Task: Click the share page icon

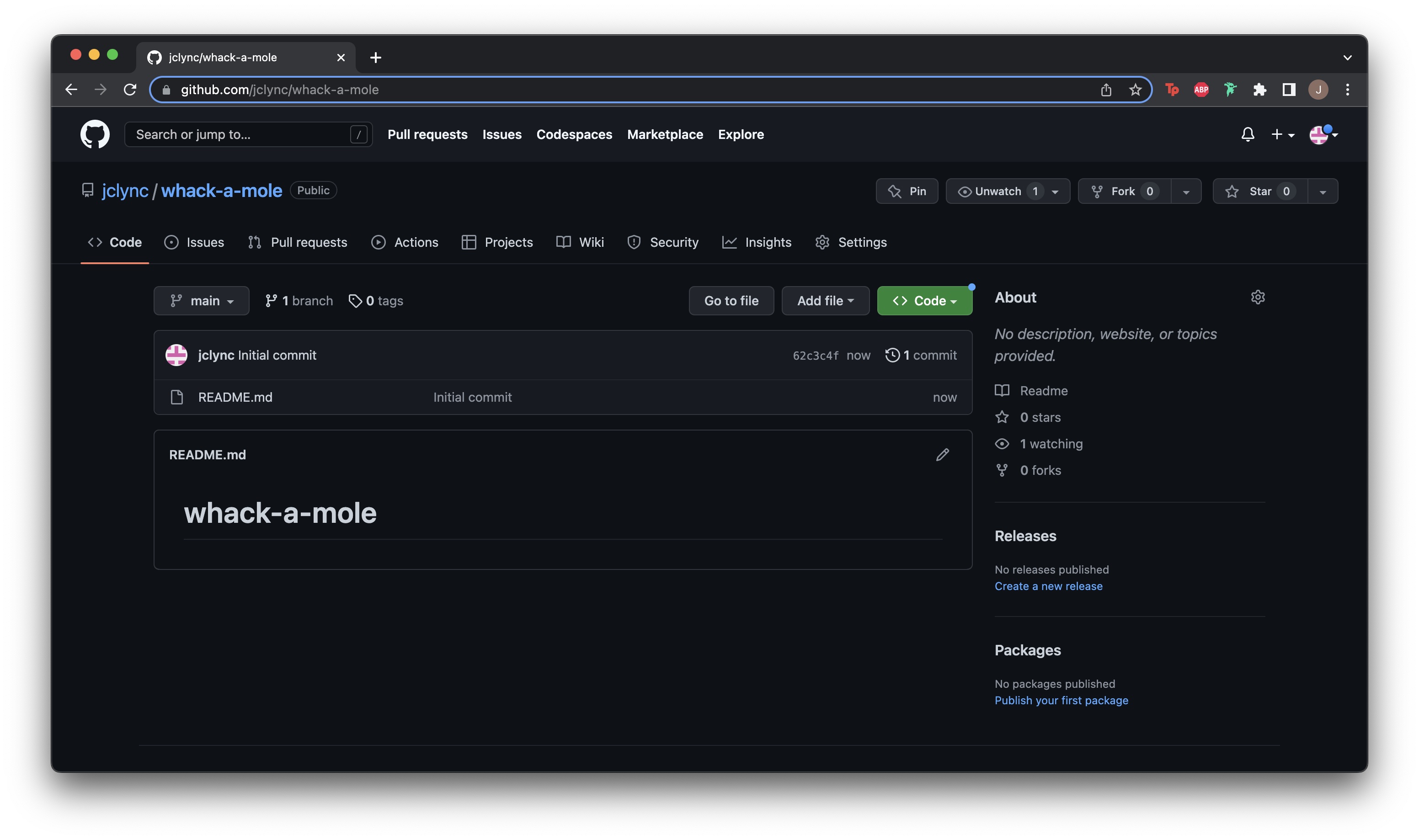Action: pos(1106,90)
